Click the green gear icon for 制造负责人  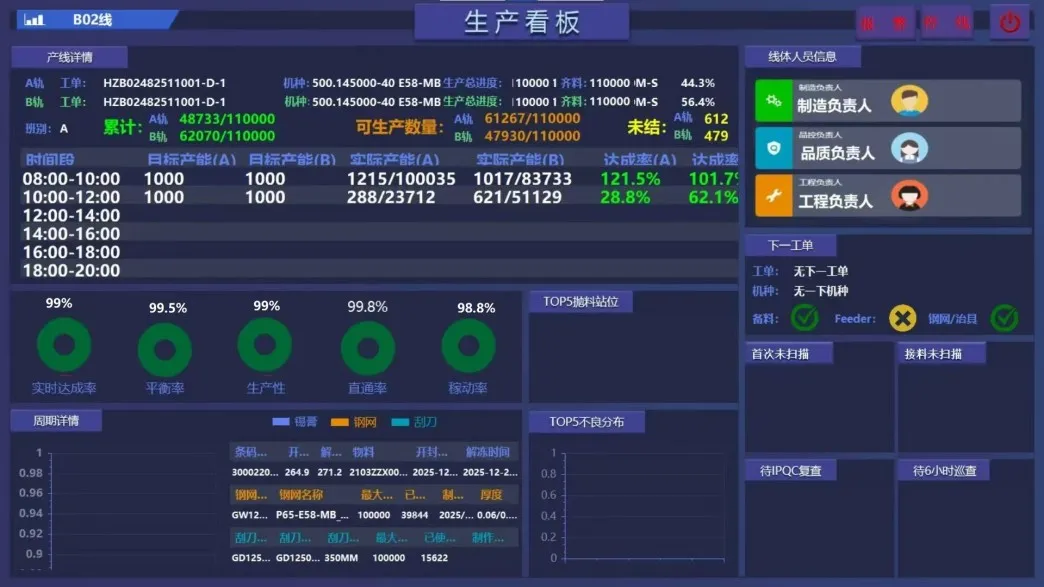[x=774, y=100]
